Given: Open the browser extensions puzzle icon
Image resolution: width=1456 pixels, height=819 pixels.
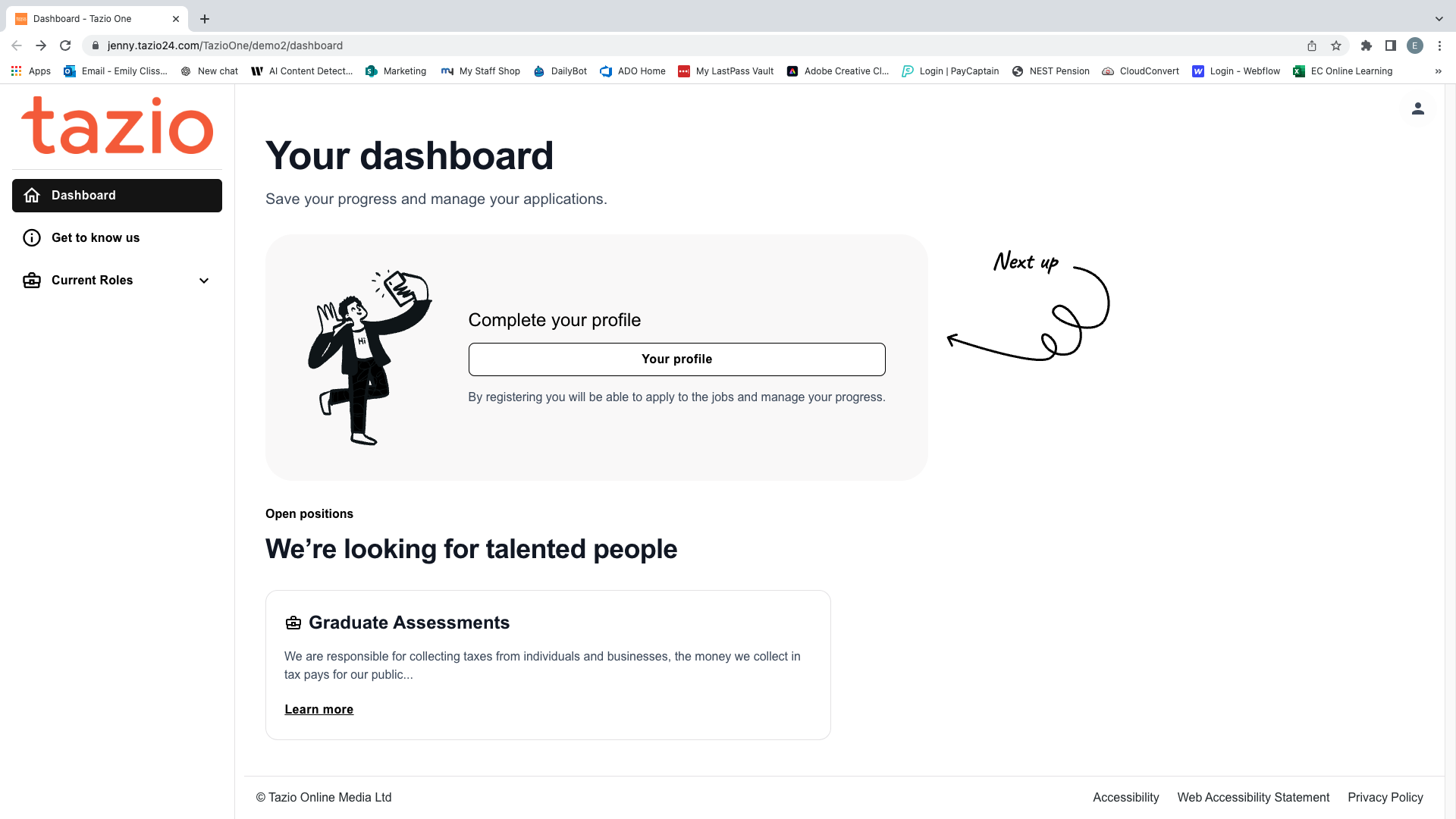Looking at the screenshot, I should (x=1367, y=45).
